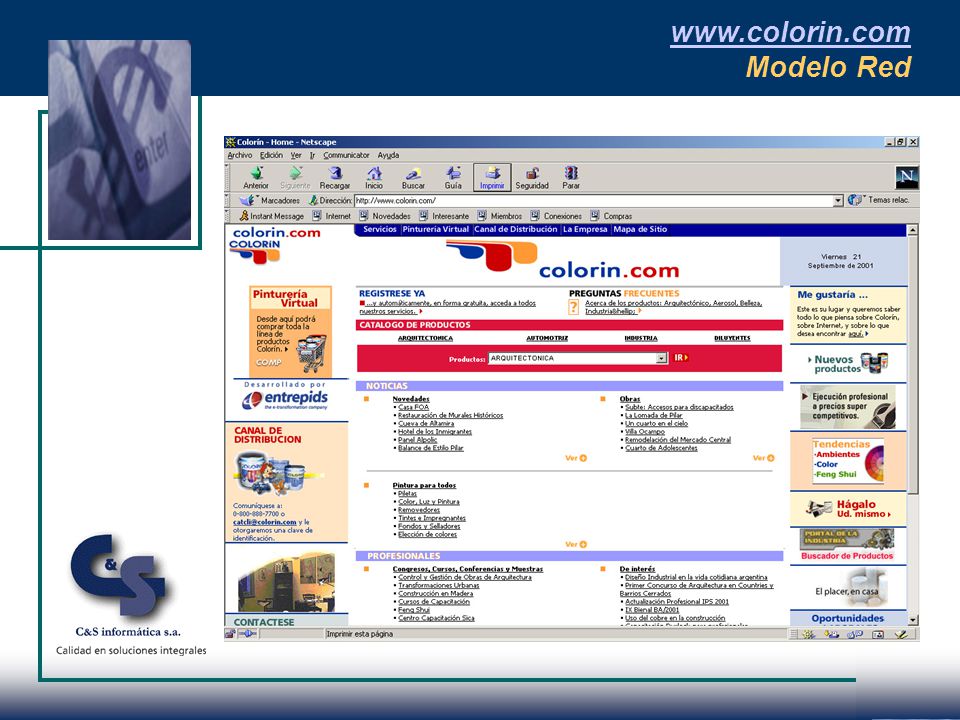The width and height of the screenshot is (960, 720).
Task: Open the AUTOMOTRIZ catalog link
Action: coord(547,338)
